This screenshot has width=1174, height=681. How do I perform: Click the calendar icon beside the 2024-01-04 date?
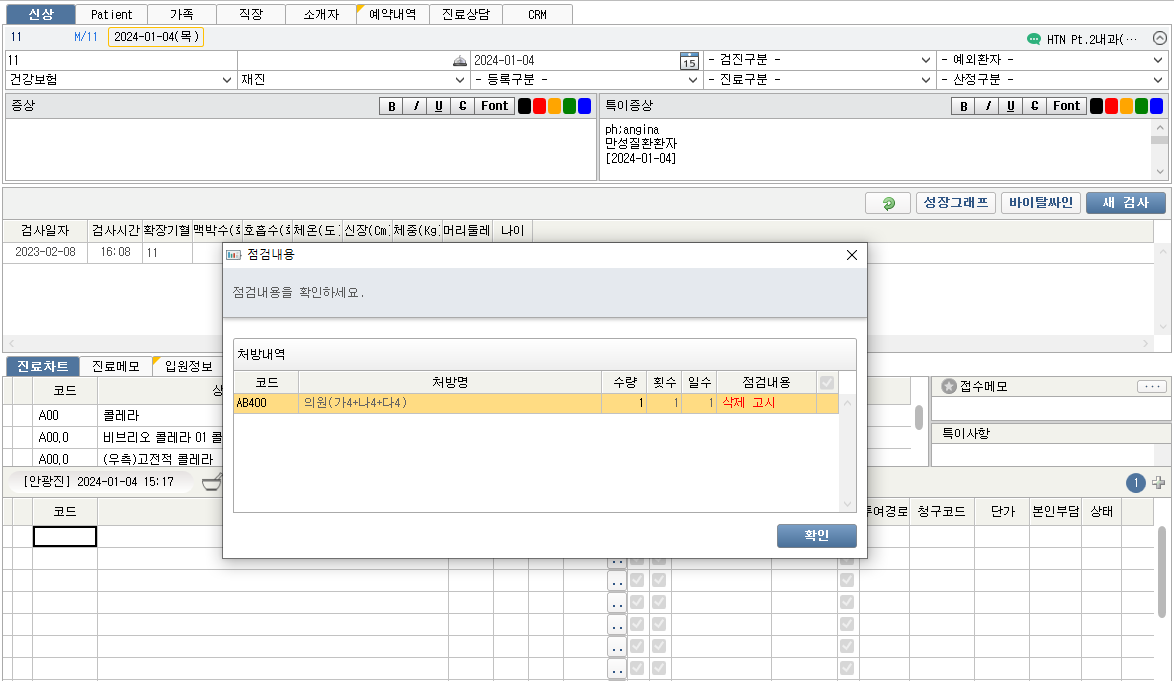click(689, 61)
